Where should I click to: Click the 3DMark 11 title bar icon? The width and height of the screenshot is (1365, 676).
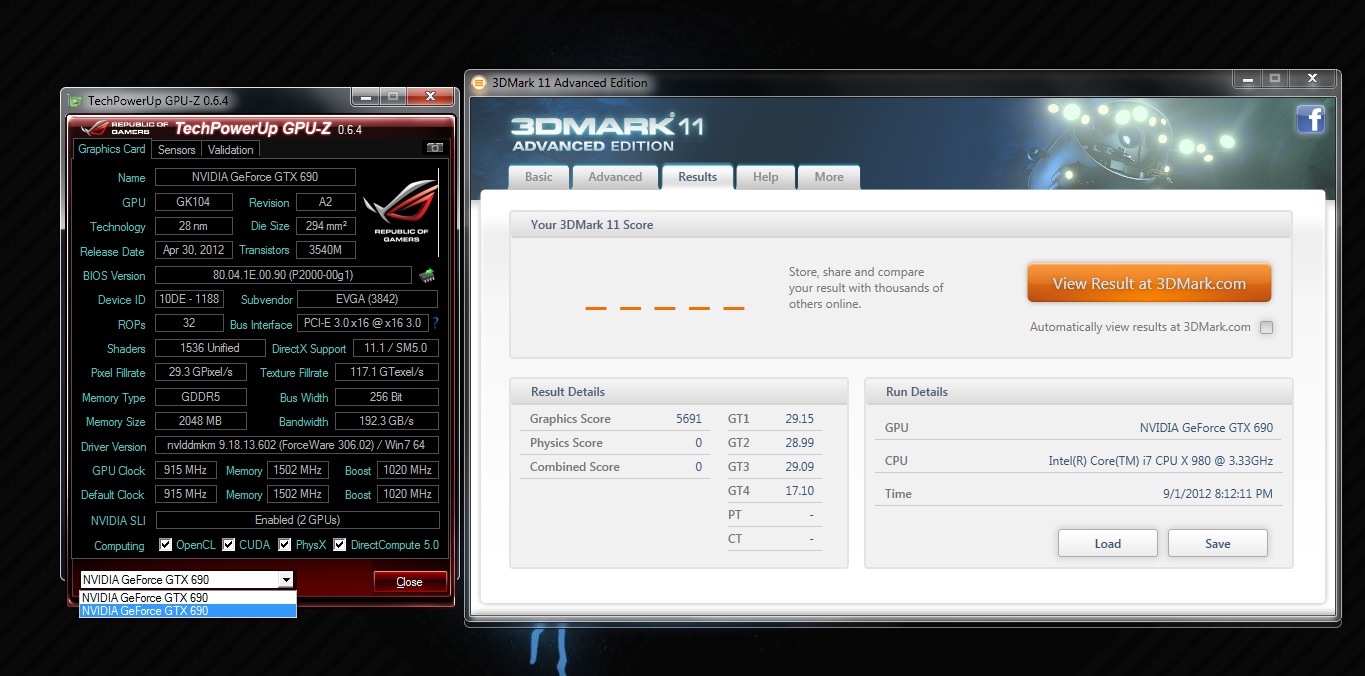tap(478, 83)
